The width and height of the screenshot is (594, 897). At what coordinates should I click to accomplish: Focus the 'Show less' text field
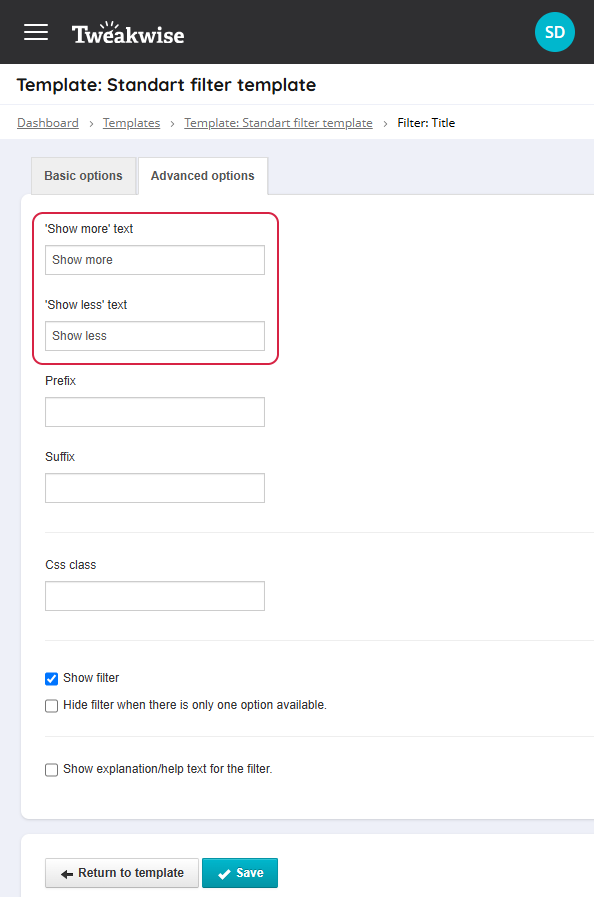(x=155, y=336)
